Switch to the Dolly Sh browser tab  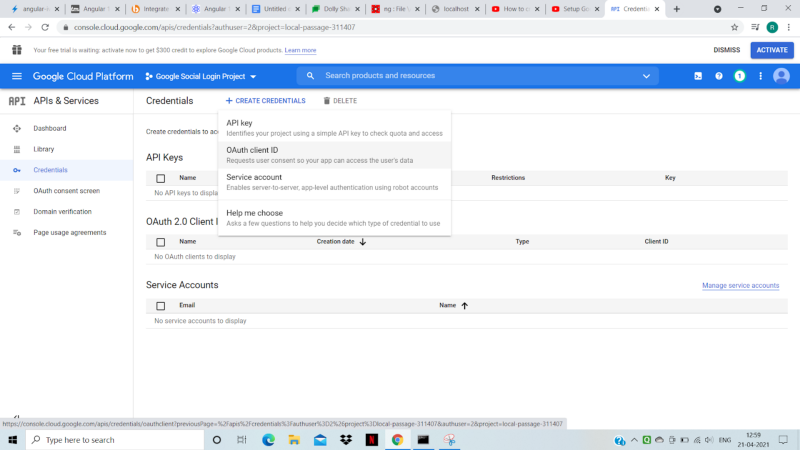[336, 9]
